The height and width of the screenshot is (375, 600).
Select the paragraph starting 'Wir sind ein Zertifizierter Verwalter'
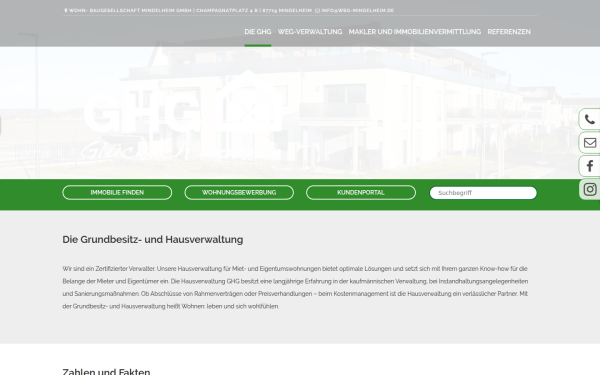pos(295,287)
